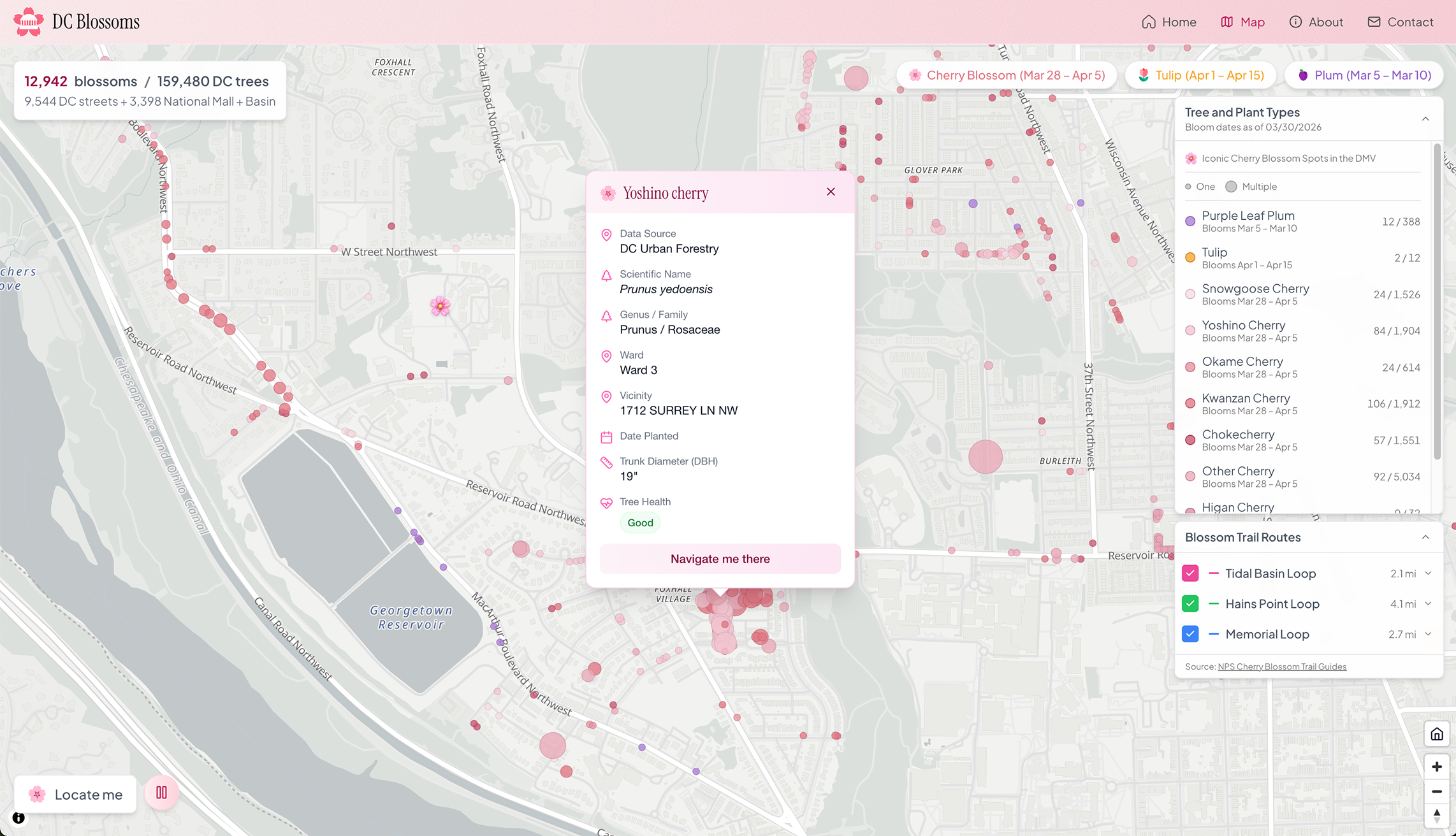Go to the Contact menu item
Image resolution: width=1456 pixels, height=836 pixels.
(1401, 22)
